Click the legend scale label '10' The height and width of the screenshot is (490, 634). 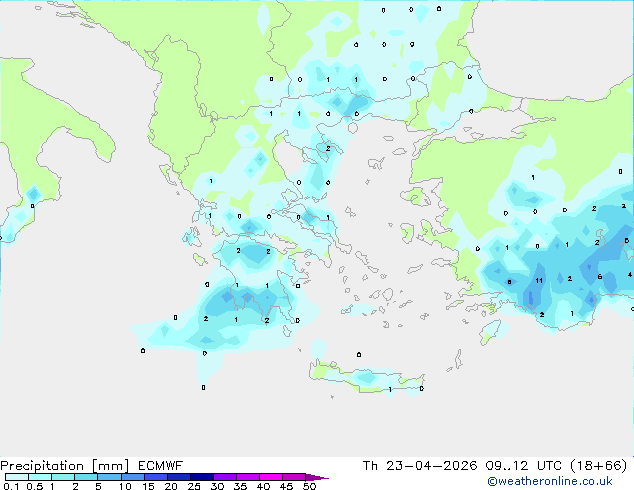pos(125,486)
